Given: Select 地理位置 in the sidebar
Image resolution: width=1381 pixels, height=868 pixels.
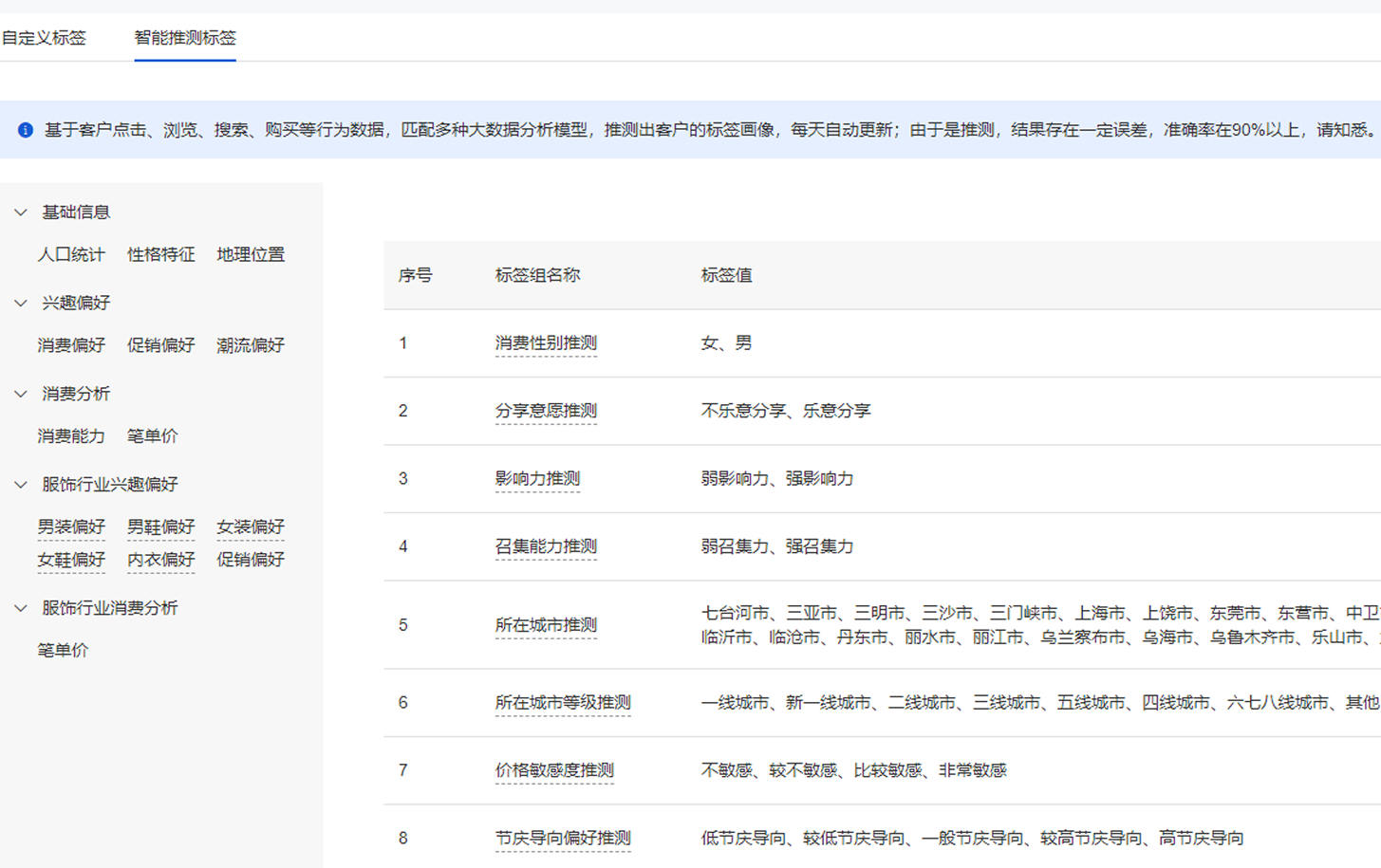Looking at the screenshot, I should (x=250, y=254).
